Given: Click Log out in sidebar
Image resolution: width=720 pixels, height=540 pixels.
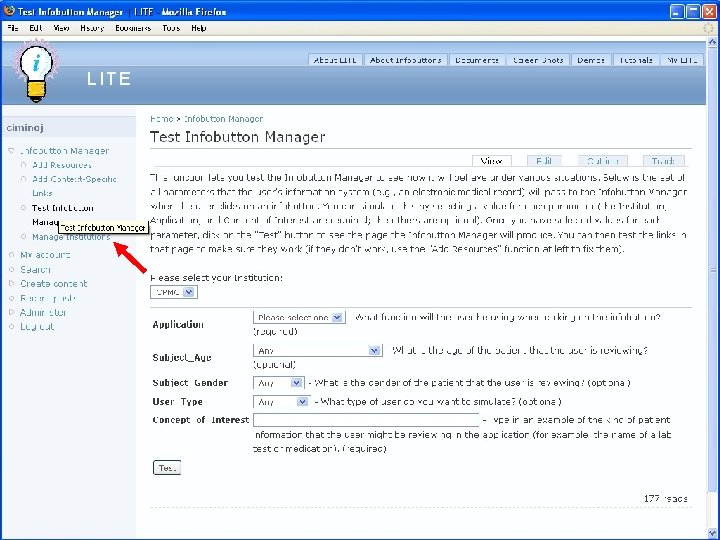Looking at the screenshot, I should tap(37, 327).
